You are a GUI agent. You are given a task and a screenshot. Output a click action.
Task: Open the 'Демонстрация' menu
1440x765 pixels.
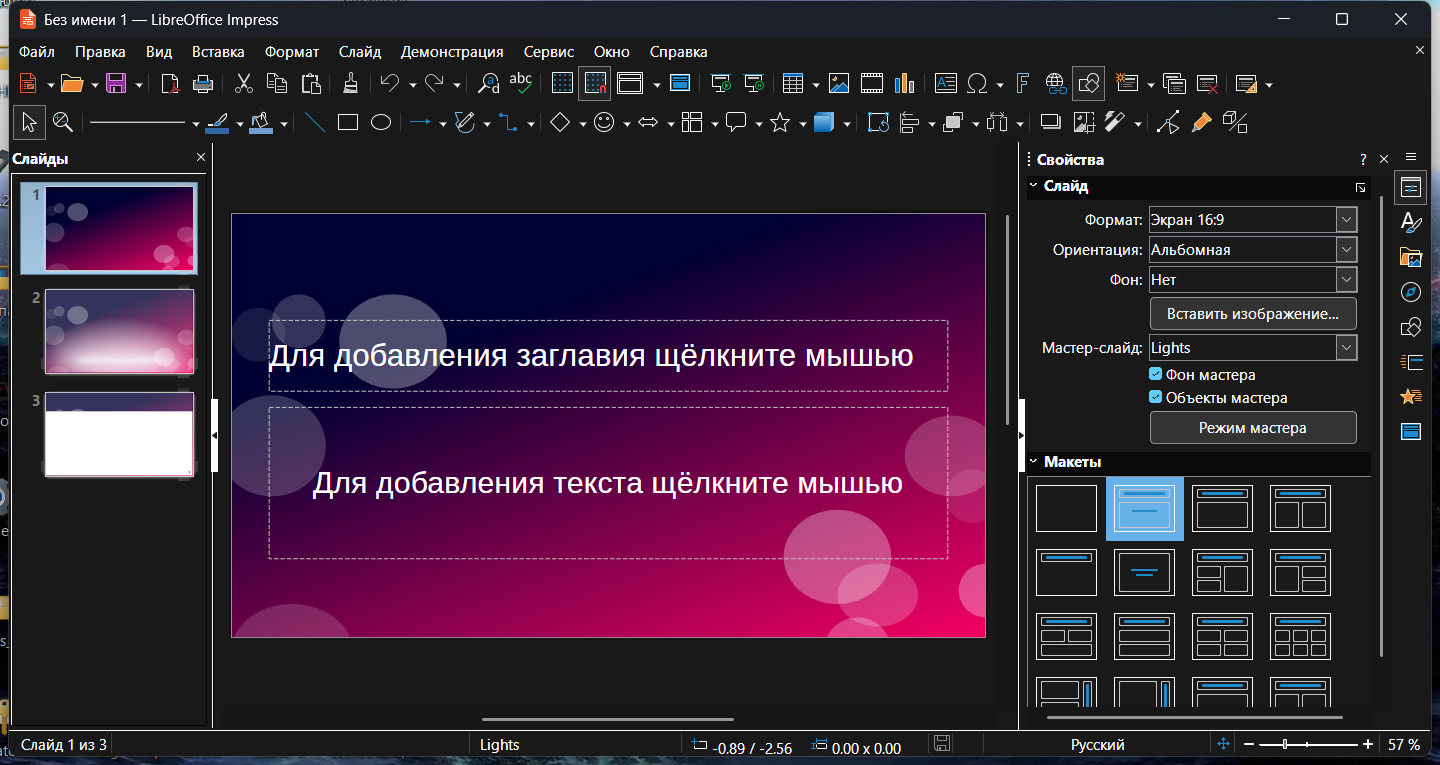click(x=451, y=52)
